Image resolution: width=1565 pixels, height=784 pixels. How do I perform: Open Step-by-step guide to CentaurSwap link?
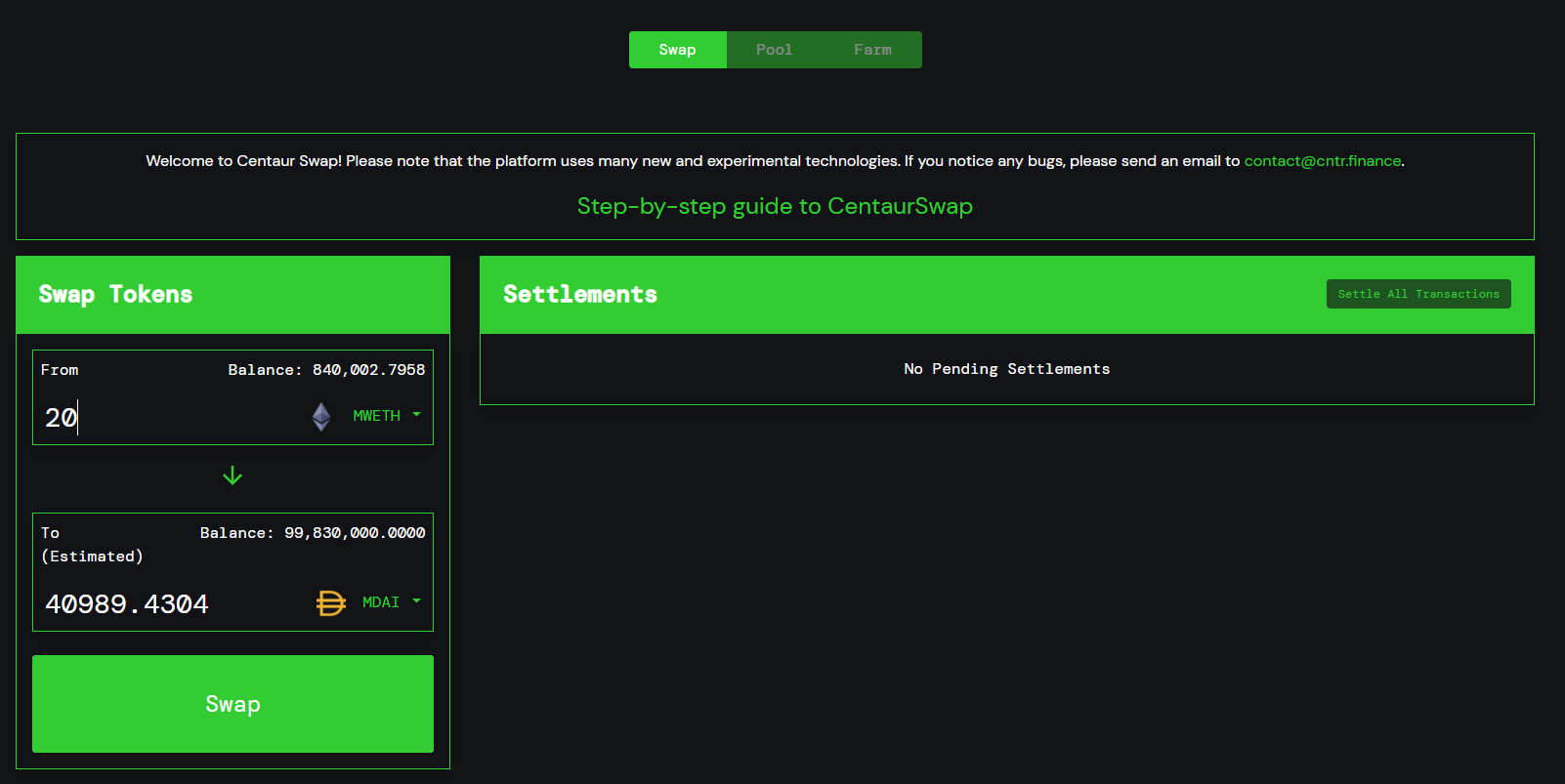tap(775, 206)
